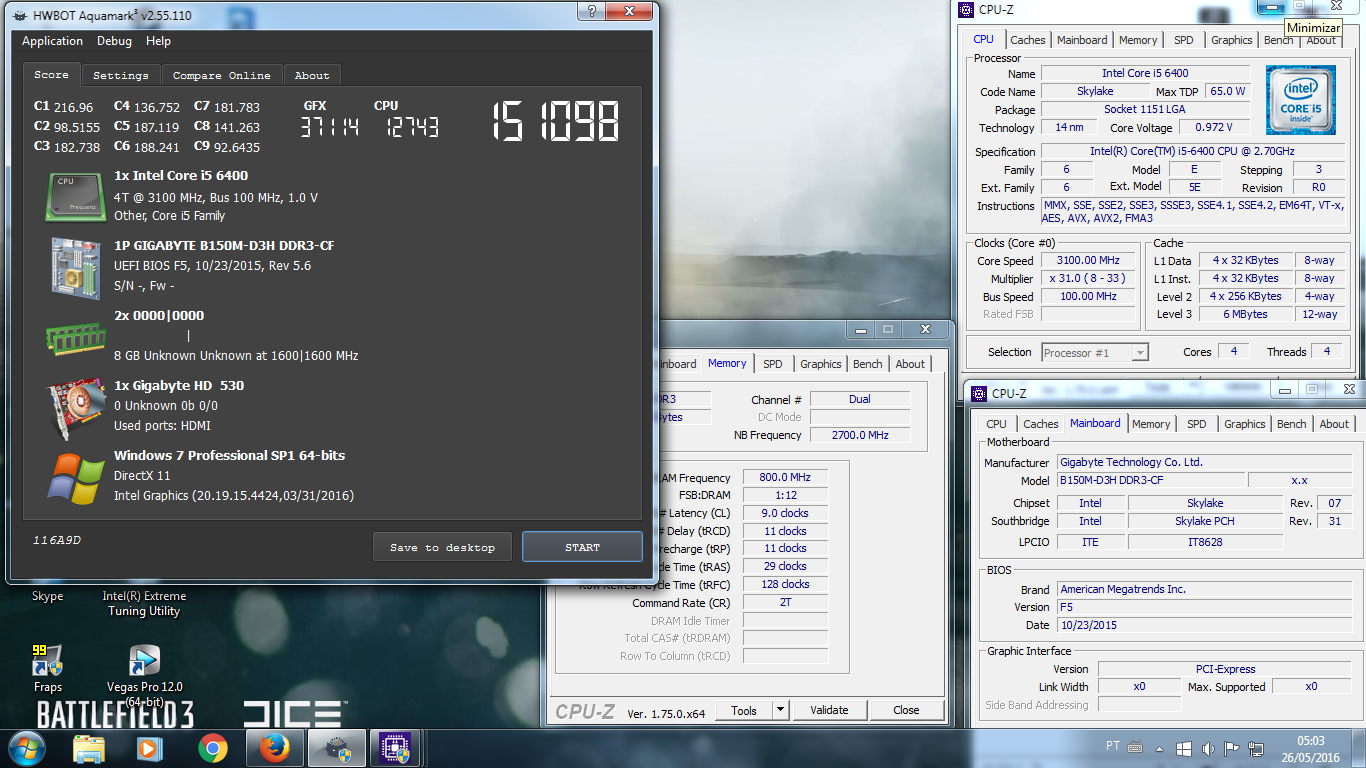
Task: Open the Skype desktop shortcut
Action: (47, 596)
